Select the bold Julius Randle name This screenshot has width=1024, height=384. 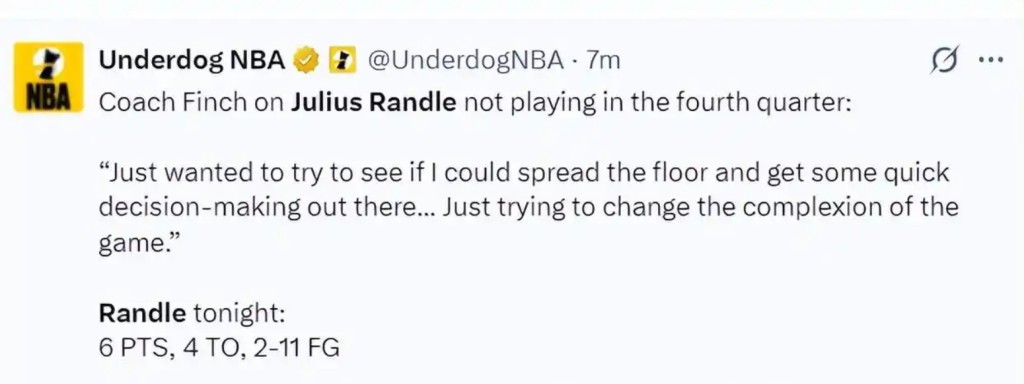373,104
